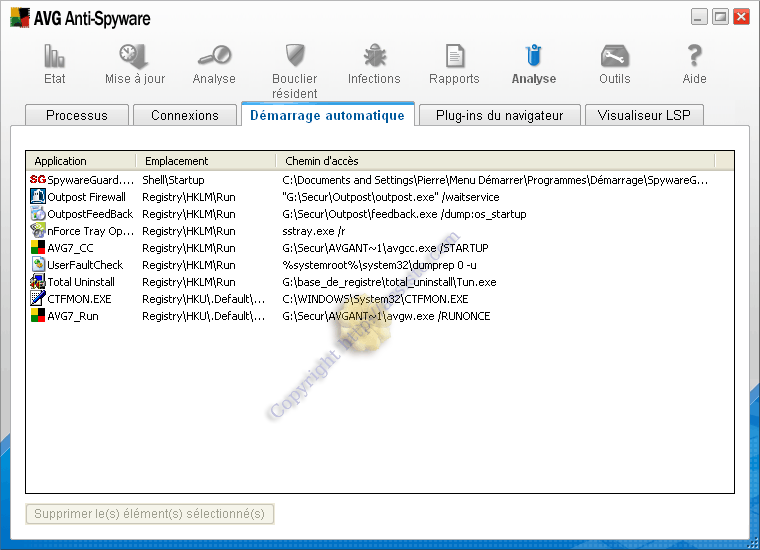Viewport: 760px width, 550px height.
Task: Click the AVG Anti-Spyware logo icon
Action: (20, 18)
